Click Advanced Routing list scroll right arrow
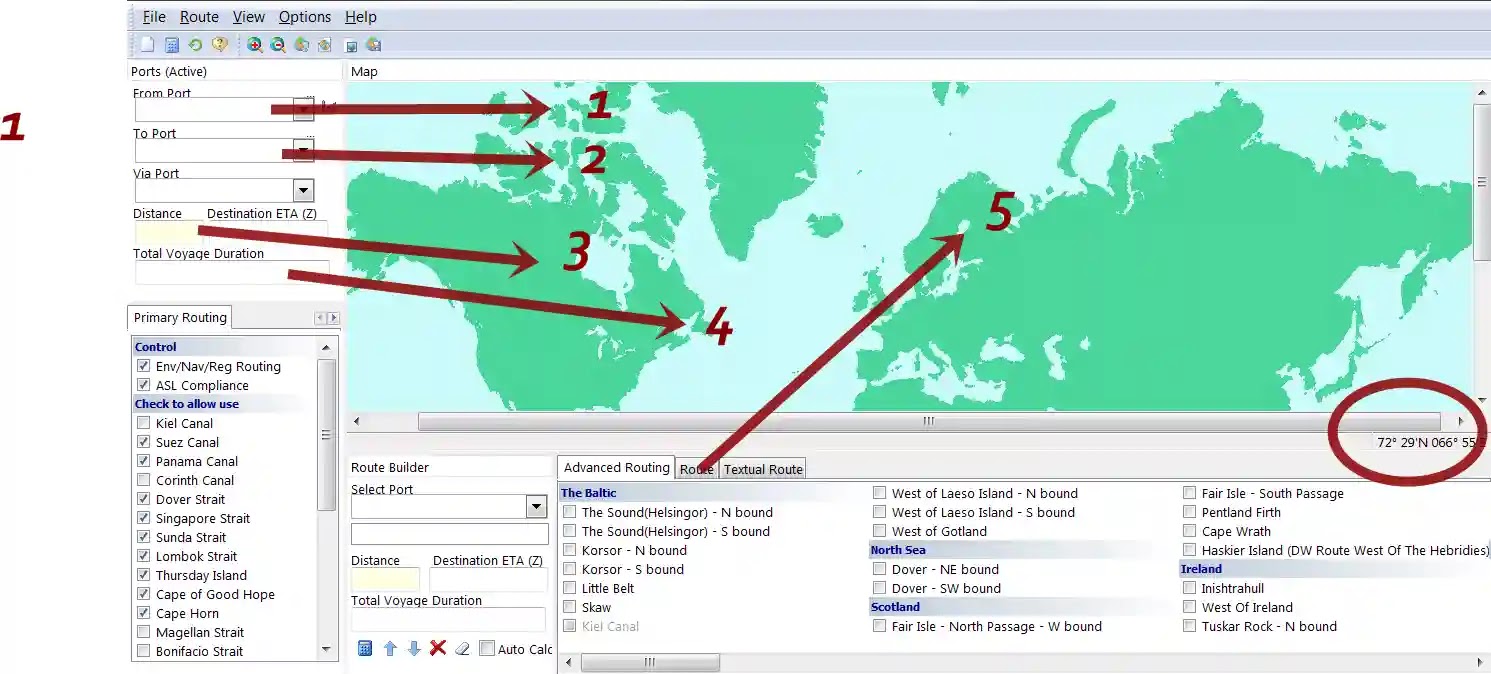This screenshot has width=1491, height=674. 1482,662
